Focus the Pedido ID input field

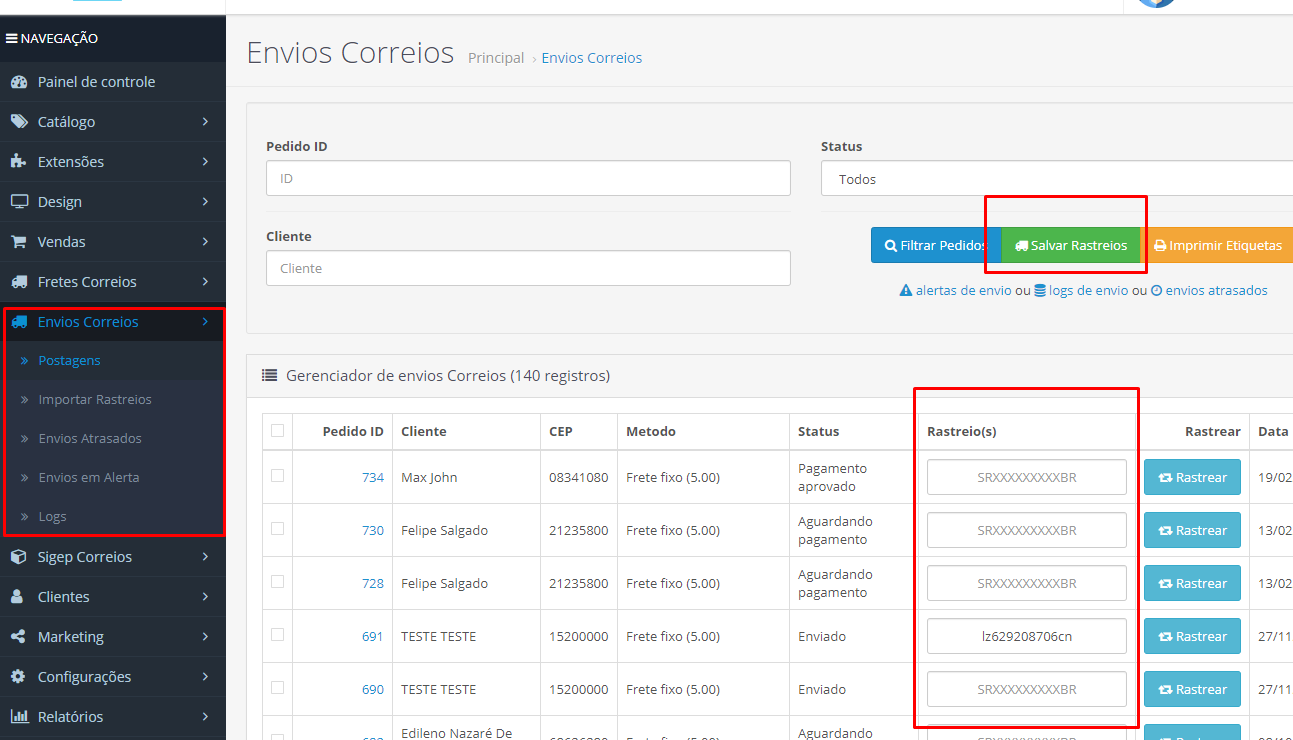tap(528, 178)
